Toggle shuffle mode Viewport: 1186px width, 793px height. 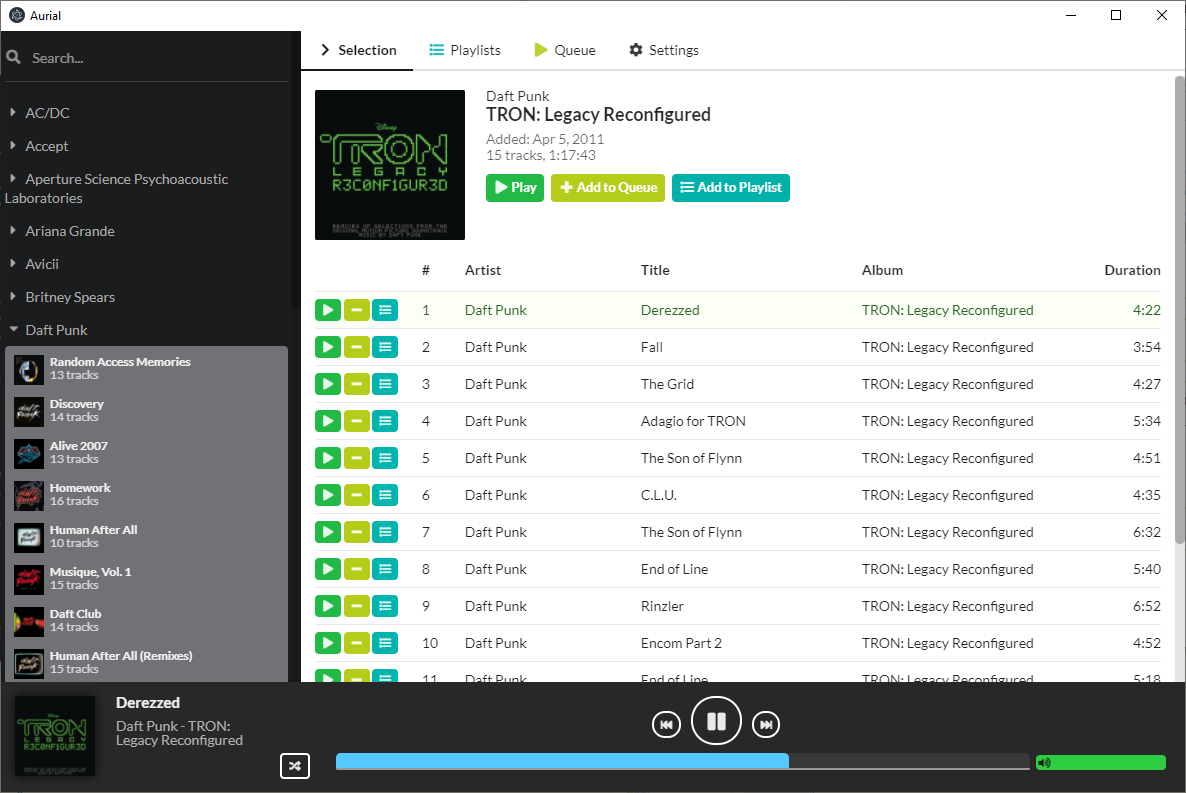click(x=295, y=766)
